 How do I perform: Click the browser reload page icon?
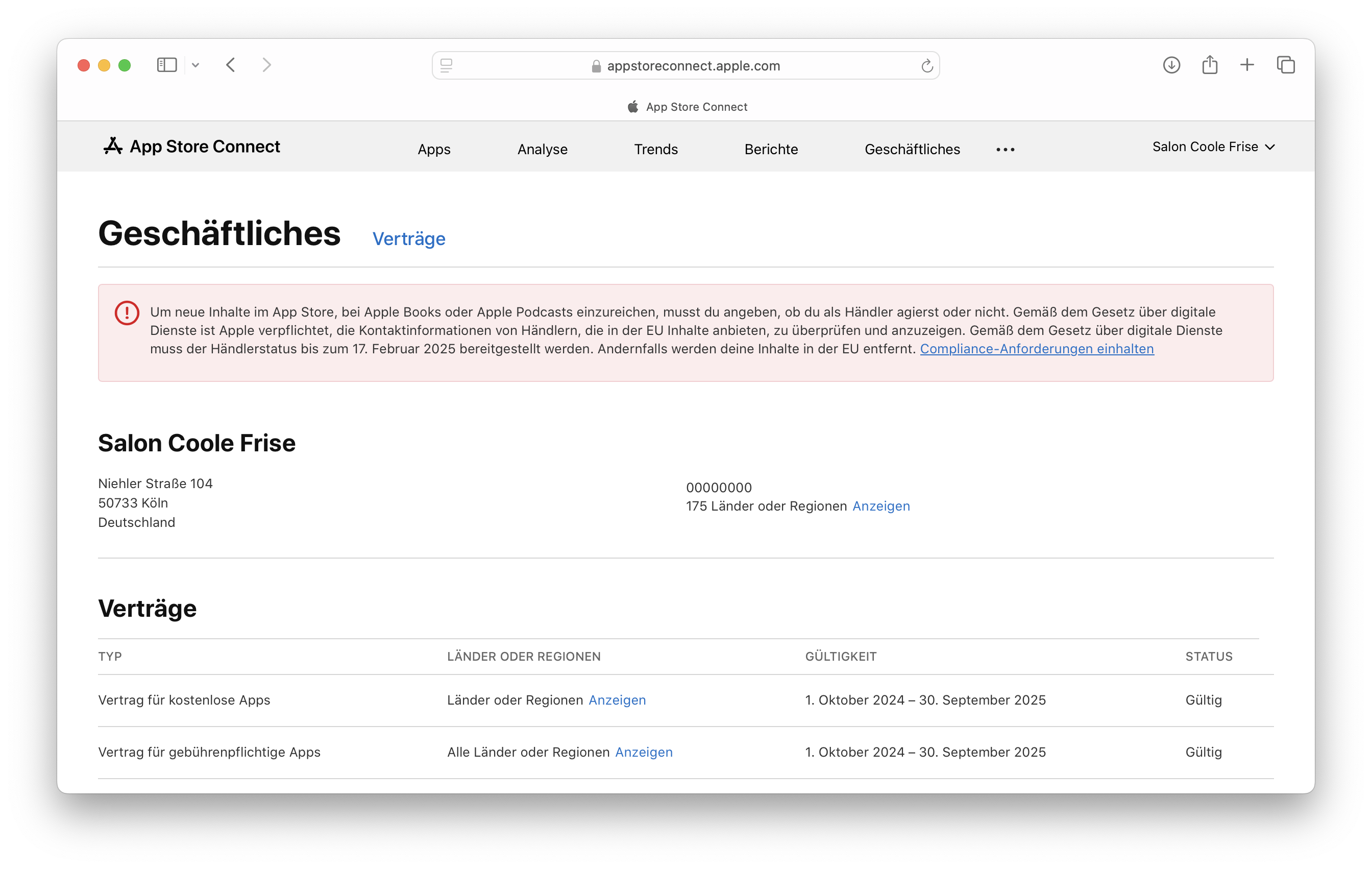[x=925, y=66]
